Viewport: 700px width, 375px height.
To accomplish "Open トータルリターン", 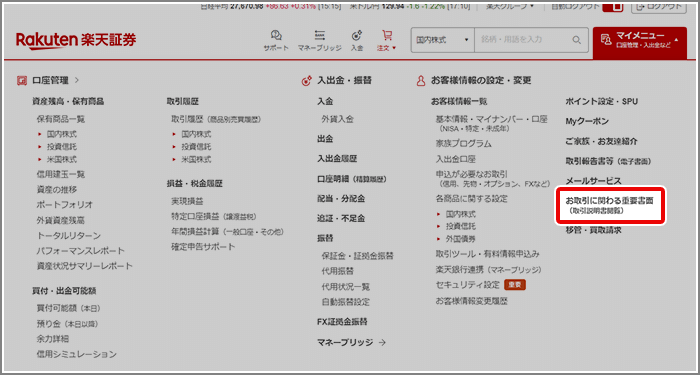I will point(69,235).
